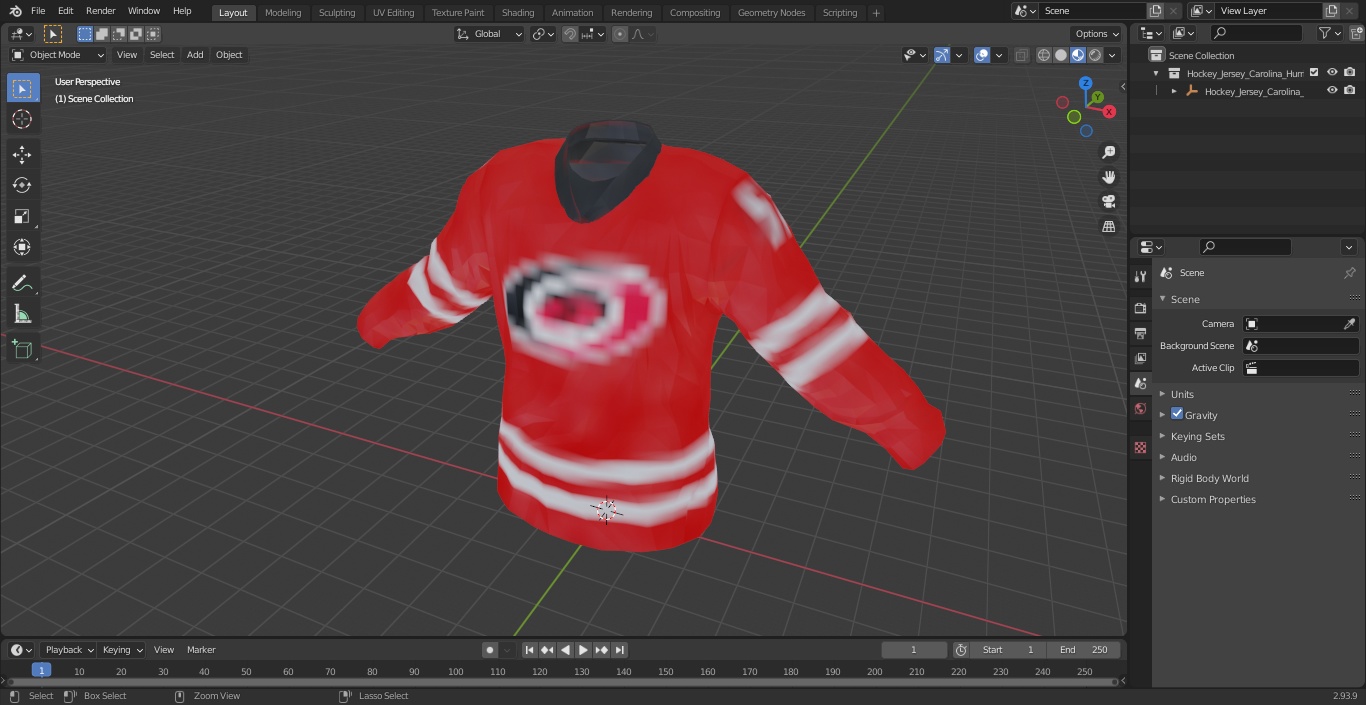This screenshot has height=705, width=1366.
Task: Open the Output properties tab
Action: (1140, 333)
